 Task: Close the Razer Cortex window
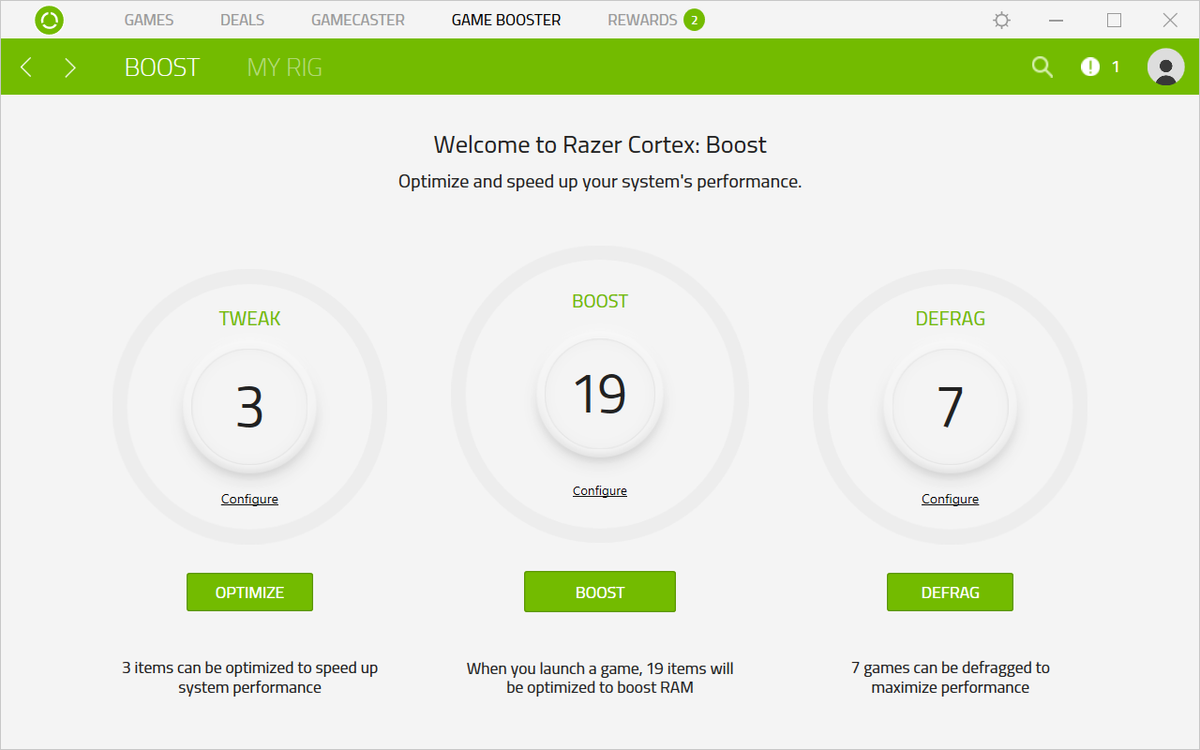1170,20
